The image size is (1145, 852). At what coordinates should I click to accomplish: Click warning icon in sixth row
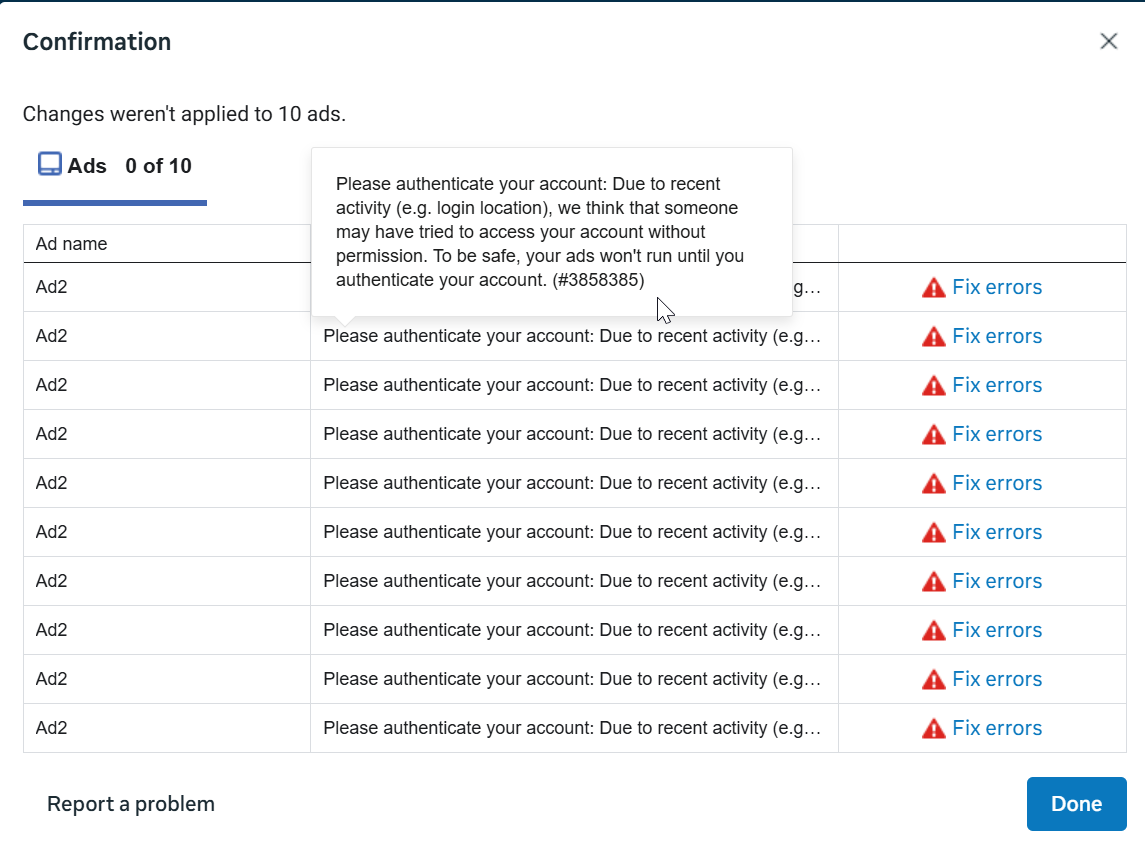(x=933, y=532)
